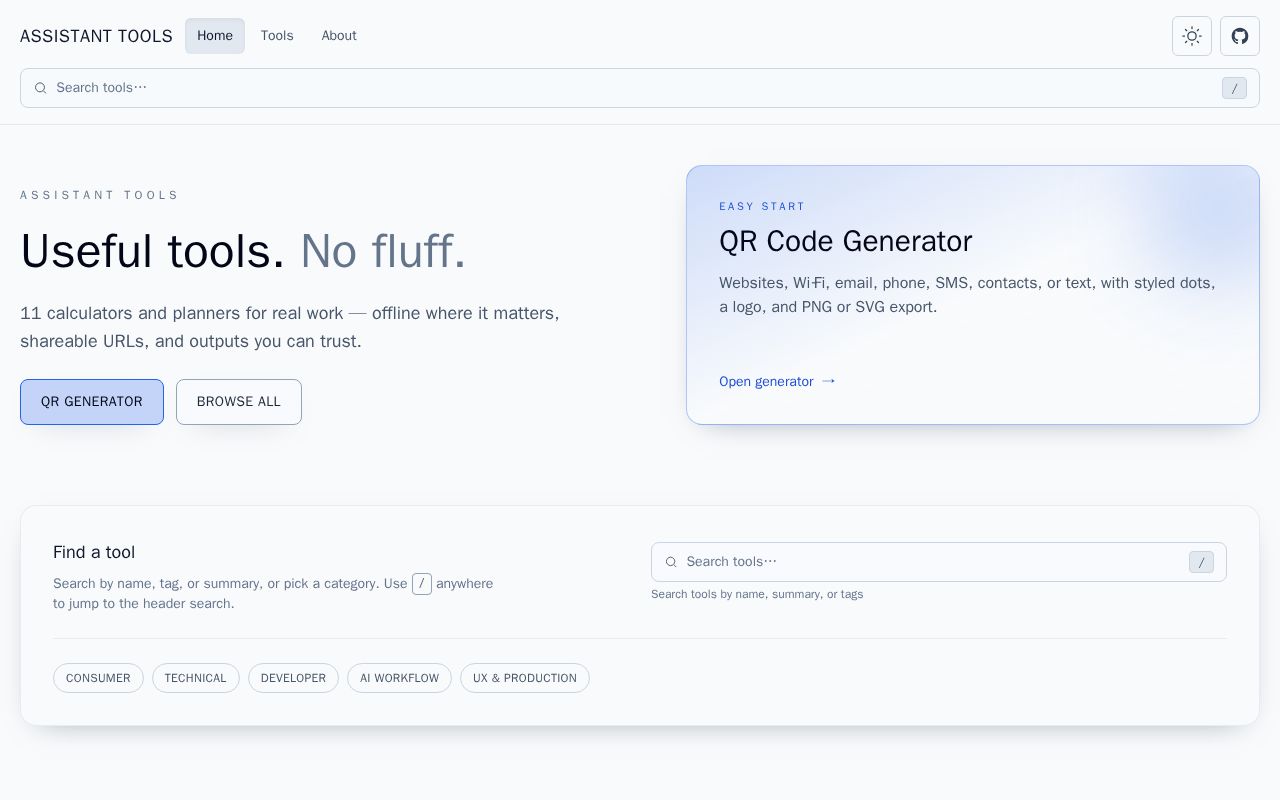Open the GitHub repository icon
This screenshot has height=800, width=1280.
(x=1240, y=36)
